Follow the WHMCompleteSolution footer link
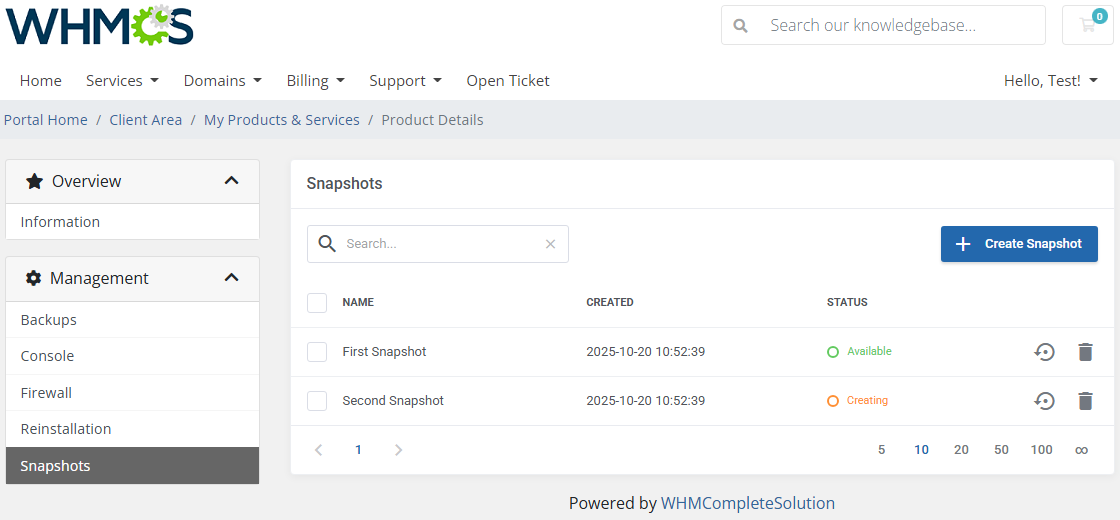 [747, 503]
